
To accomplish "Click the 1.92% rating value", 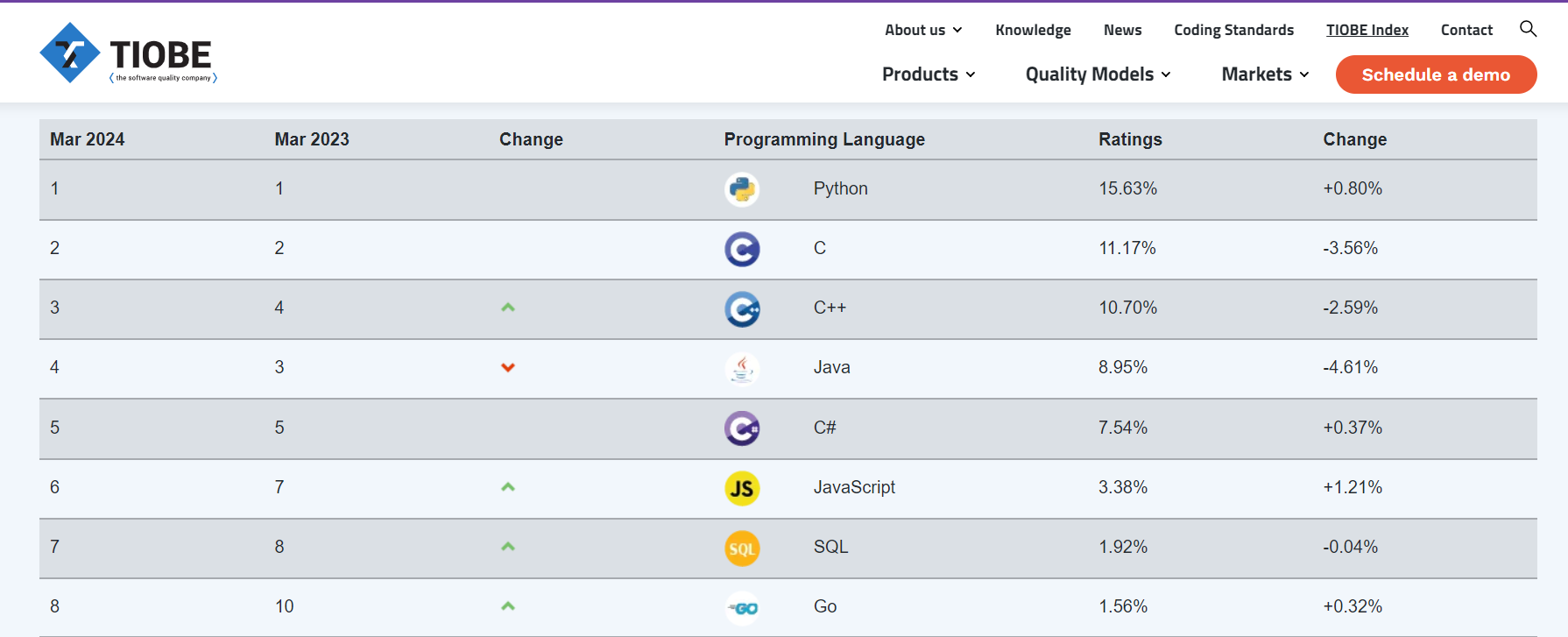I will coord(1123,547).
